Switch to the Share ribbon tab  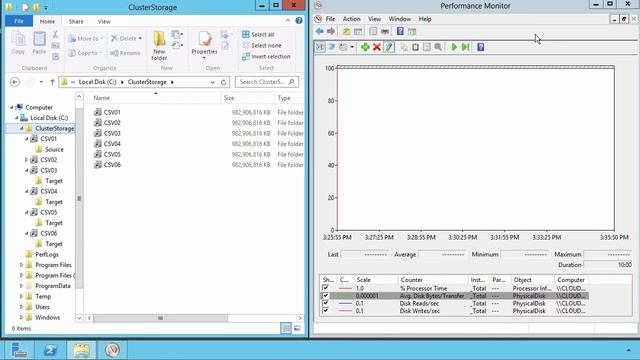point(76,21)
